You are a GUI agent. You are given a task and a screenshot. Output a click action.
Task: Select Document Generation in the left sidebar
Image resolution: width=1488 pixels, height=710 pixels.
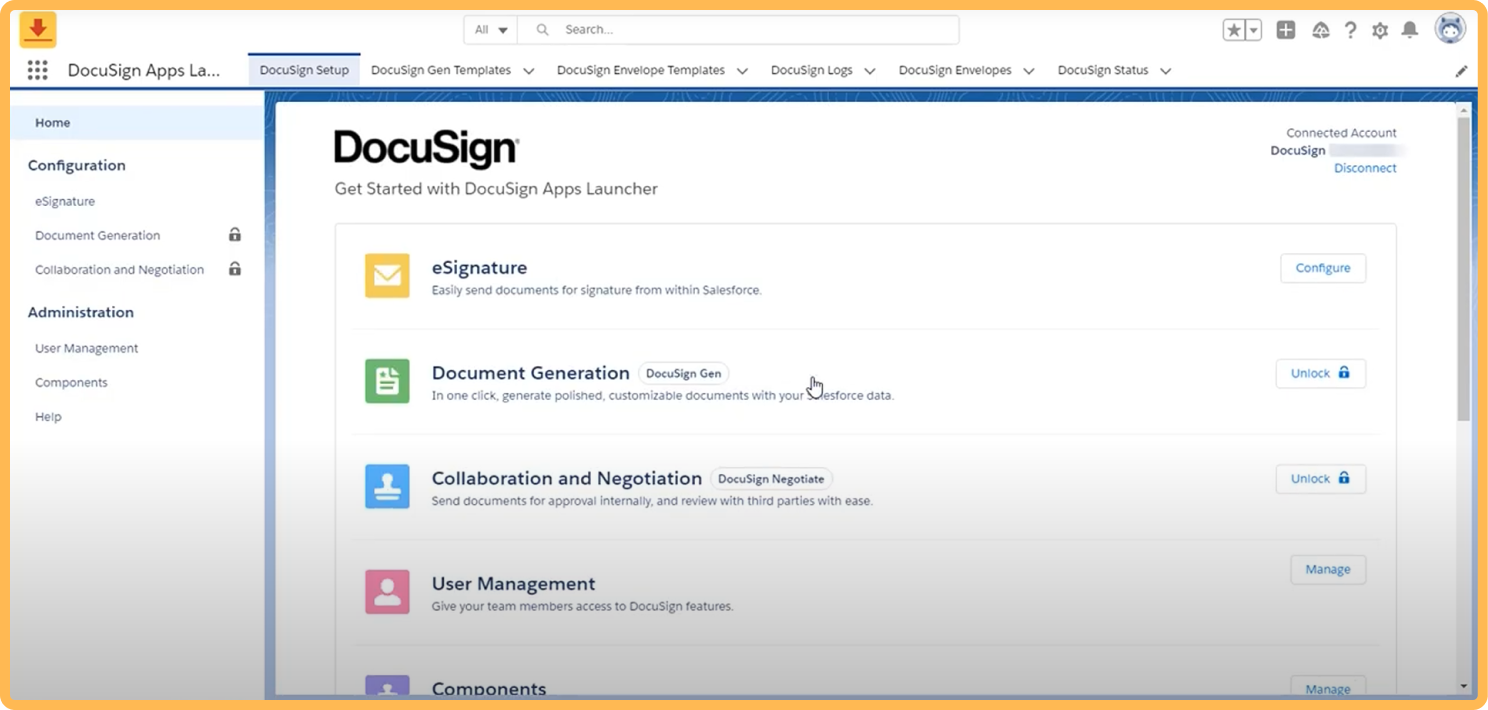(97, 235)
